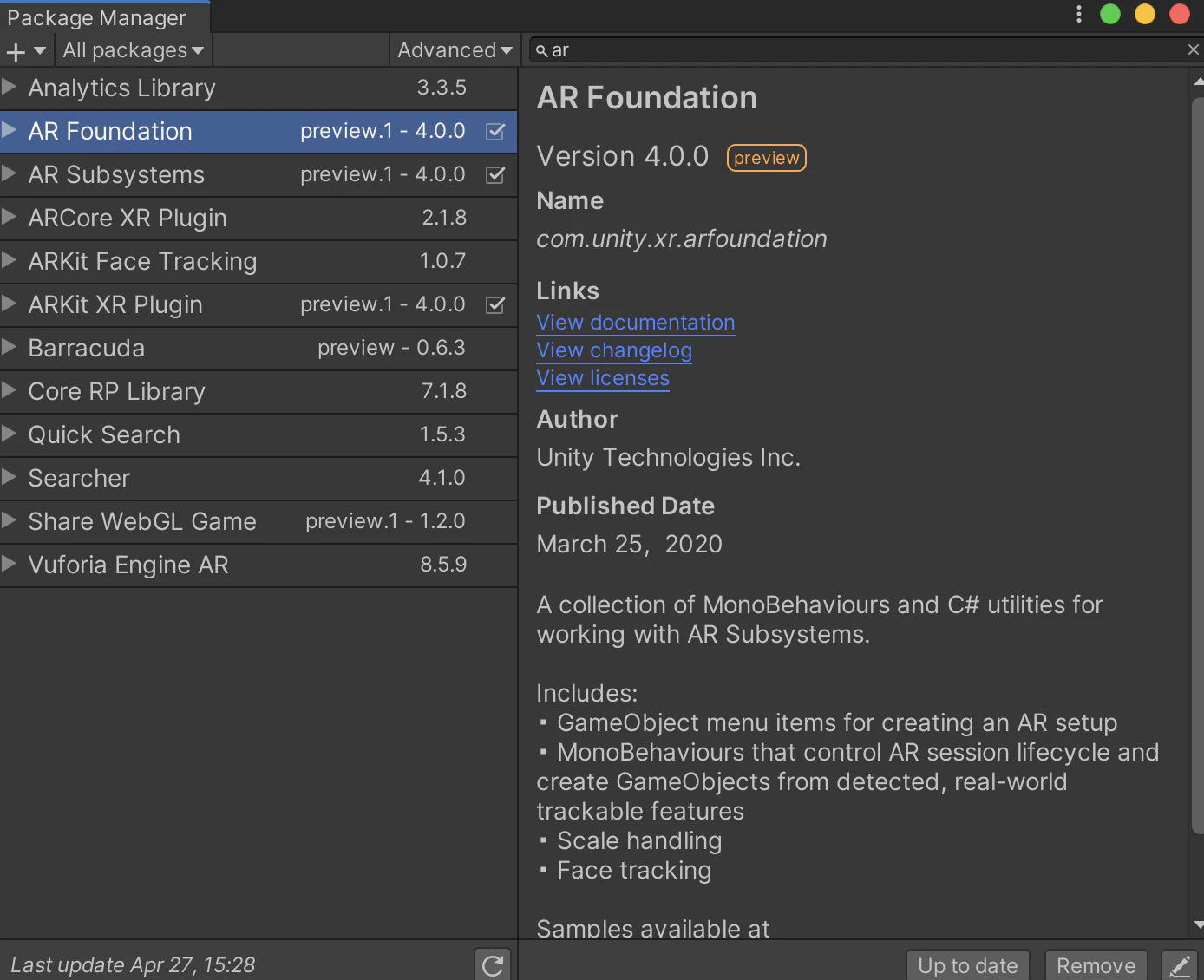Expand the ARCore XR Plugin triangle
The width and height of the screenshot is (1204, 980).
(10, 216)
